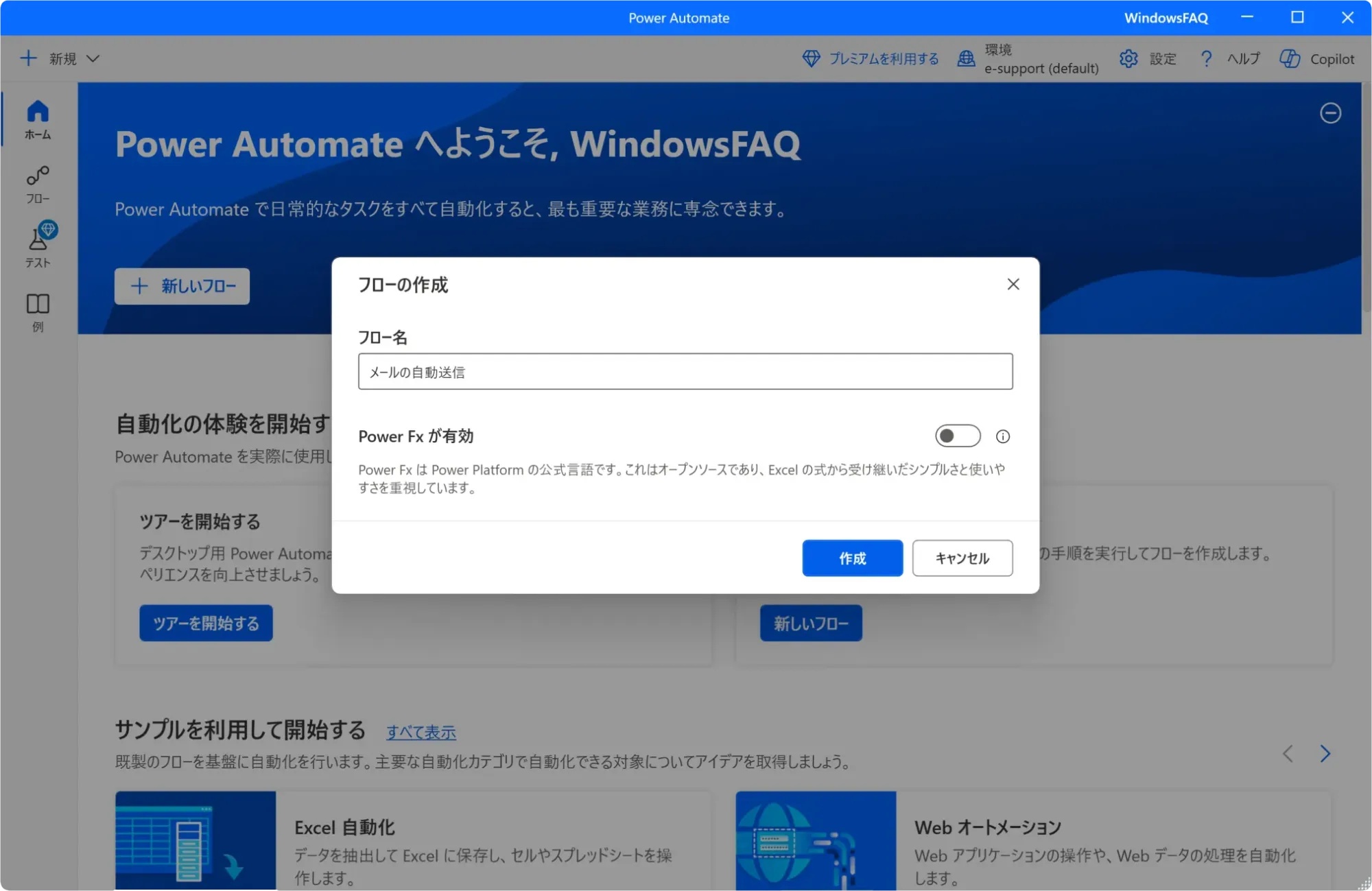Image resolution: width=1372 pixels, height=891 pixels.
Task: Click the Copilot icon
Action: click(1289, 58)
